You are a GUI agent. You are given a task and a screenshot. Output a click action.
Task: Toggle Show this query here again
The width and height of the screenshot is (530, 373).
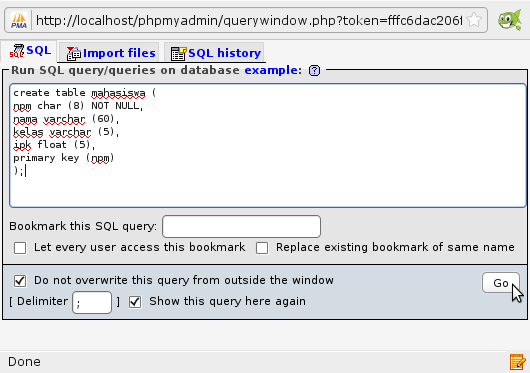pyautogui.click(x=135, y=302)
